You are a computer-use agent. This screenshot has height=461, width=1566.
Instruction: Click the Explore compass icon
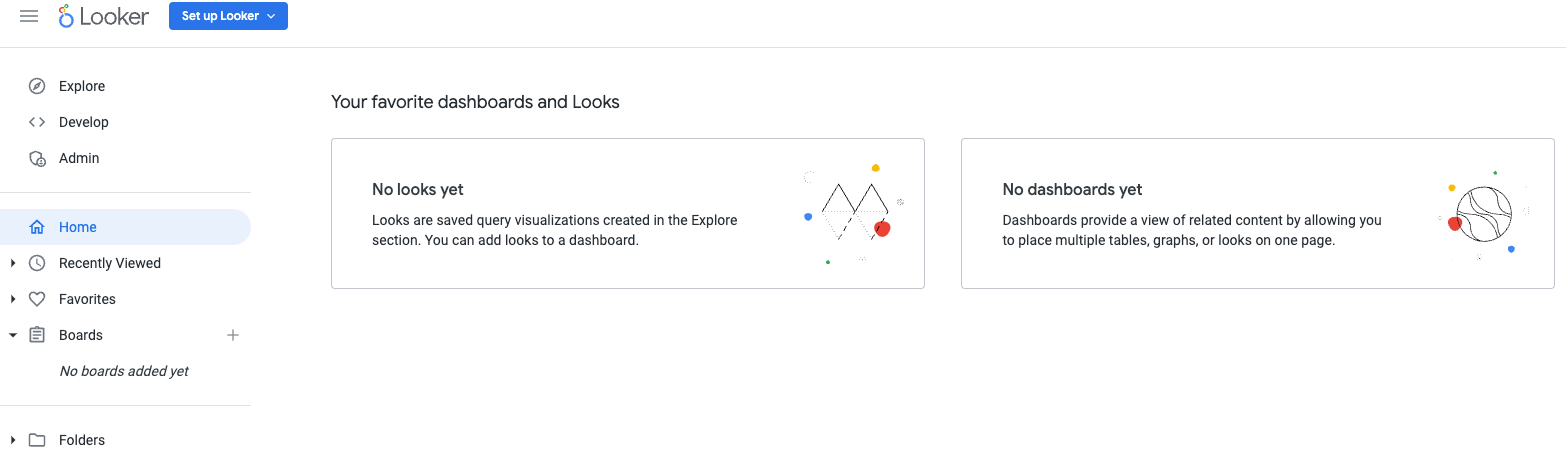pos(37,86)
